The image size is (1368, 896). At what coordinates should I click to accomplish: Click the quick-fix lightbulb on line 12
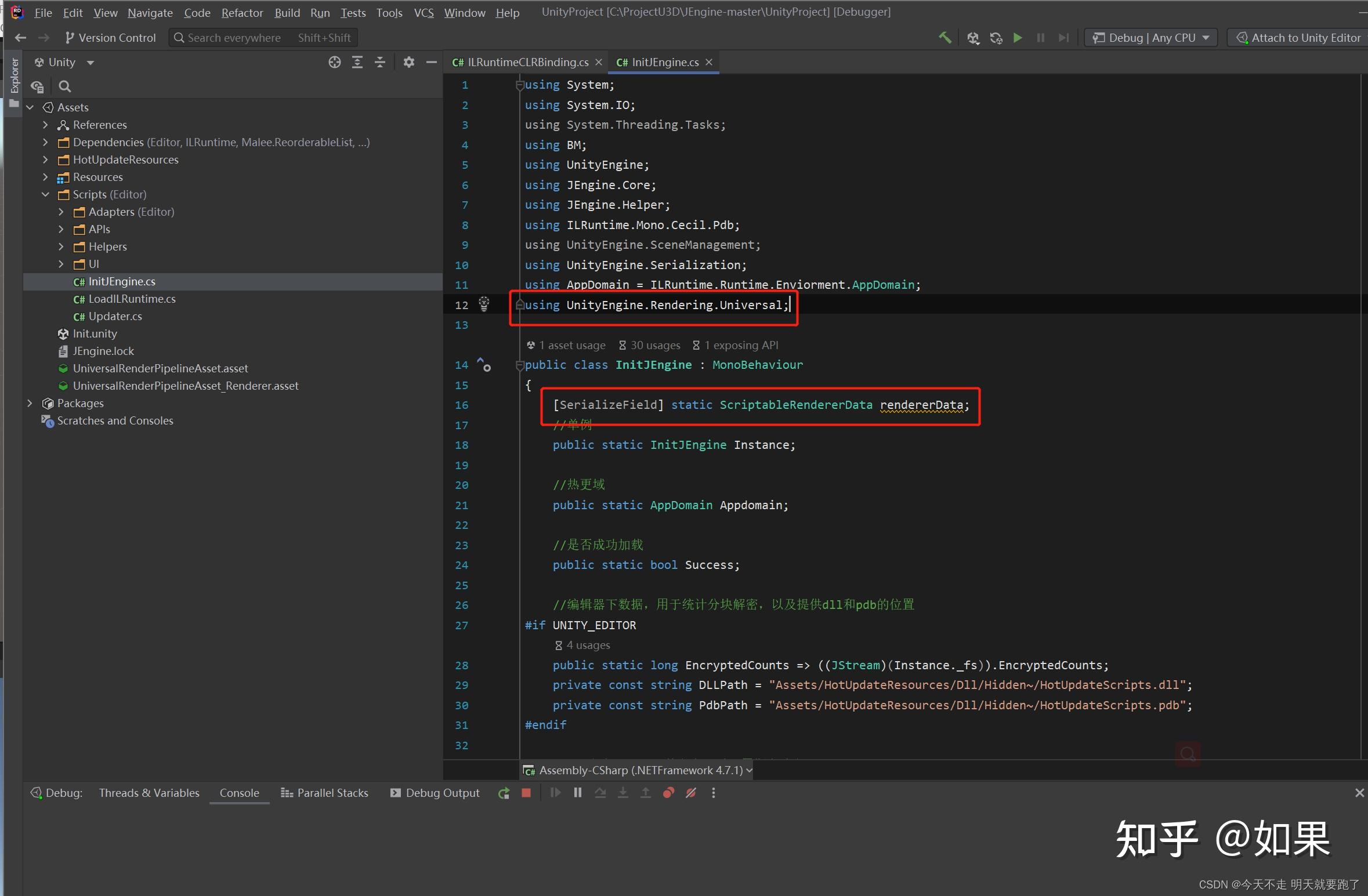point(484,304)
